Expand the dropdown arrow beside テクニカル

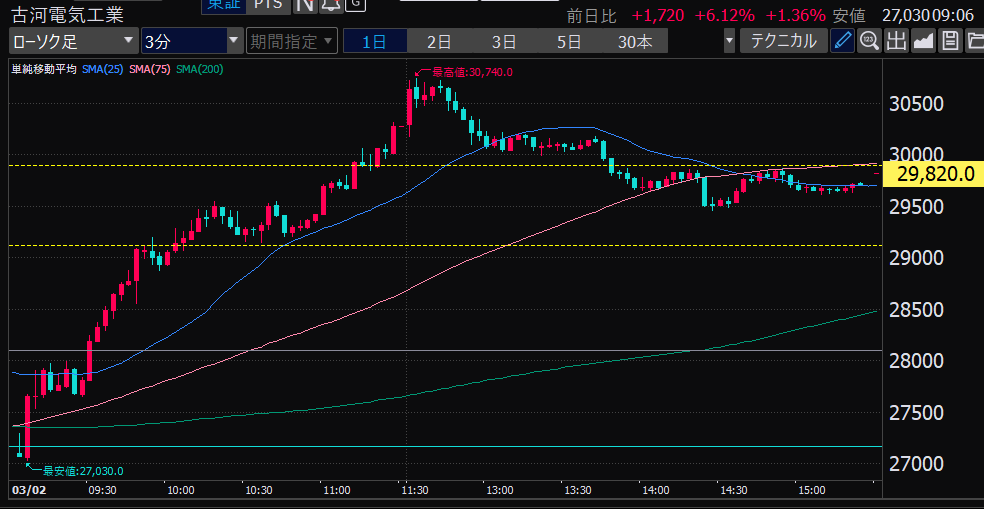(x=730, y=41)
